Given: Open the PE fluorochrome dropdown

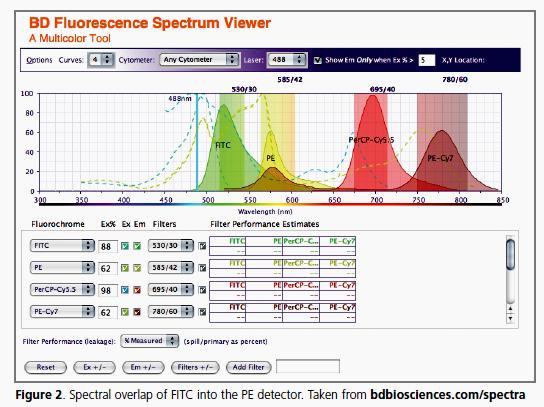Looking at the screenshot, I should pos(62,268).
